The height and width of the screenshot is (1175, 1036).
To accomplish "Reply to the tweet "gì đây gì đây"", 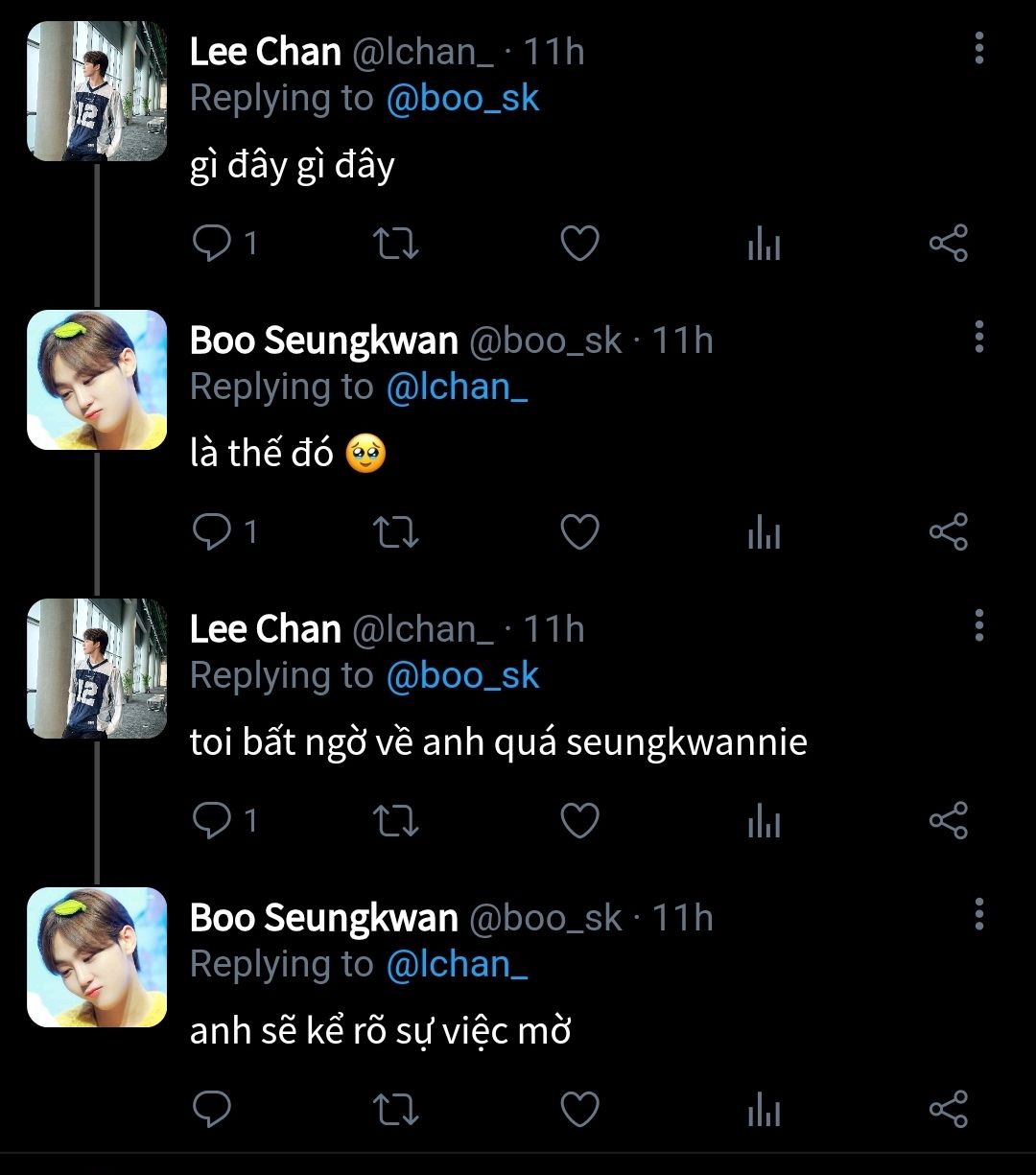I will pyautogui.click(x=212, y=243).
